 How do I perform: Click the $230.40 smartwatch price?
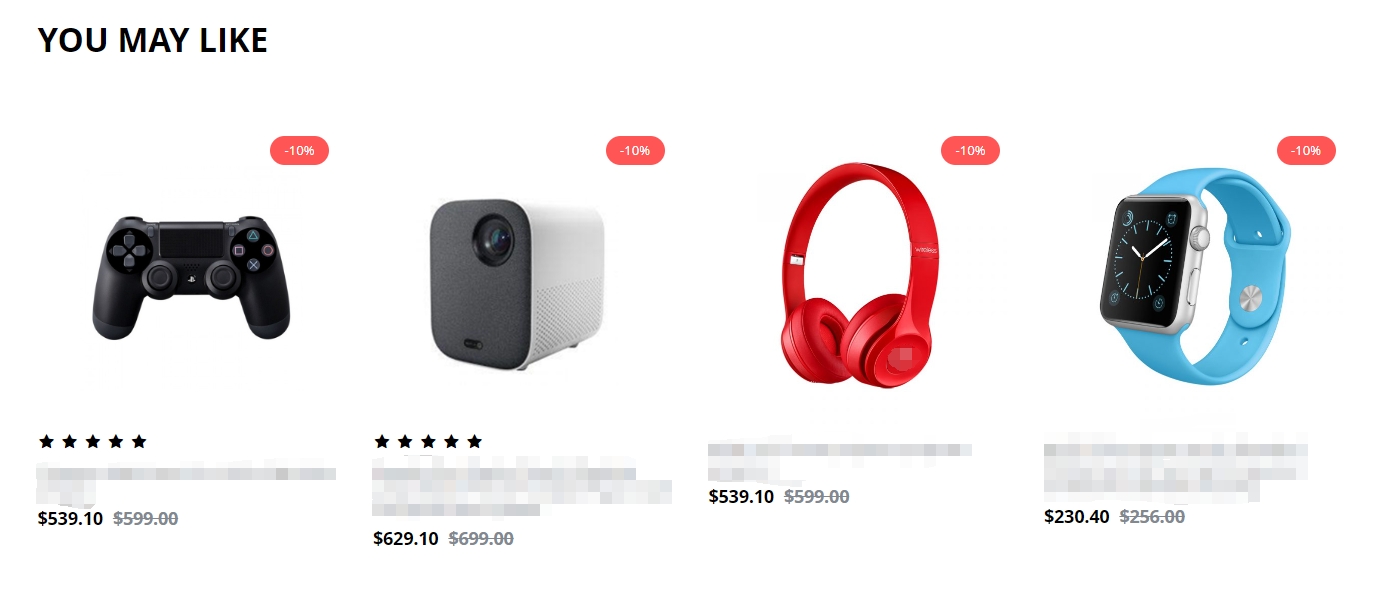[x=1077, y=517]
